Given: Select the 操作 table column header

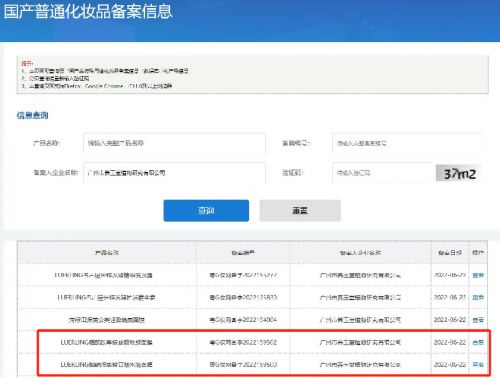Looking at the screenshot, I should tap(478, 253).
